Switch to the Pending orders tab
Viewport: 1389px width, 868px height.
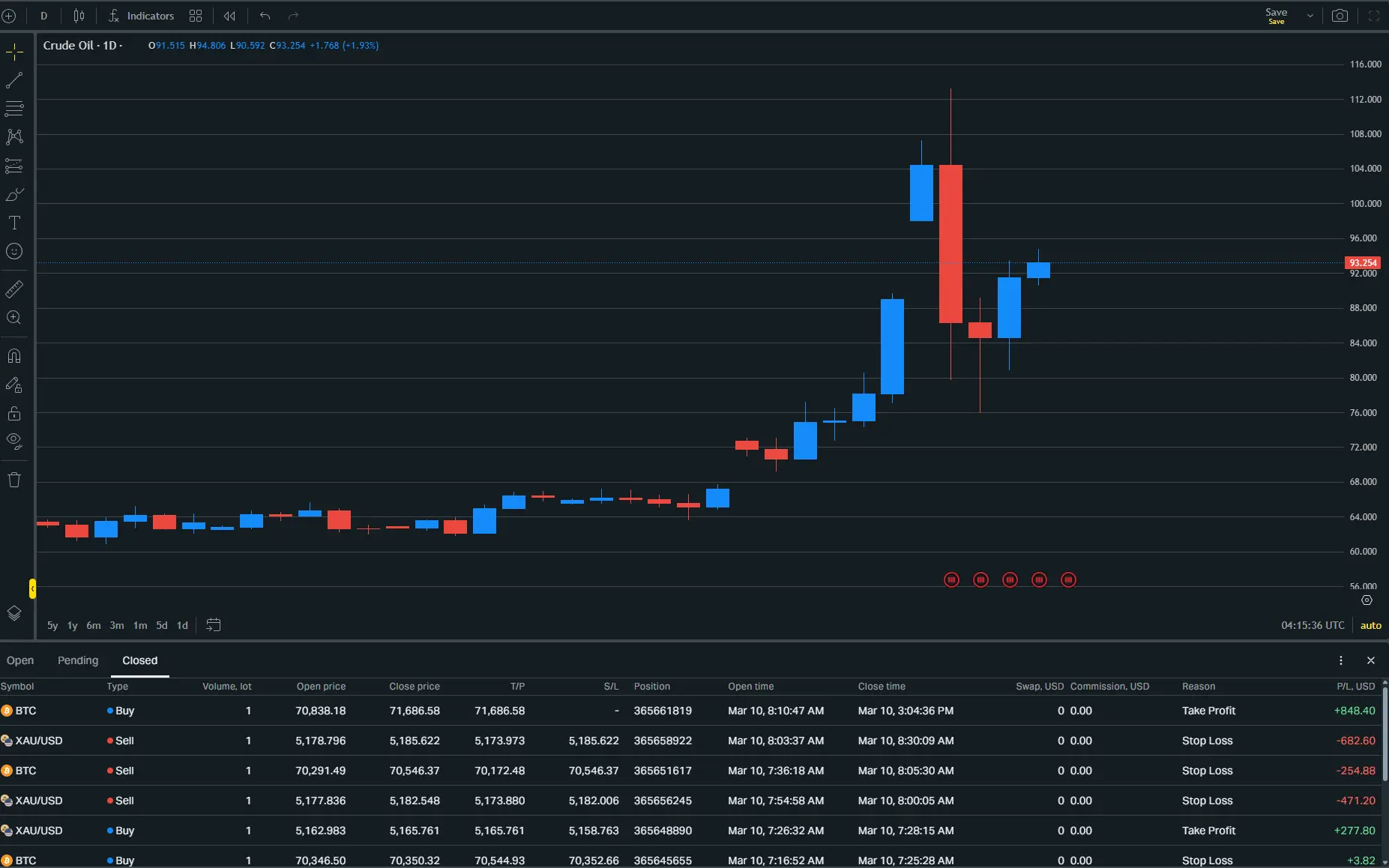(78, 660)
